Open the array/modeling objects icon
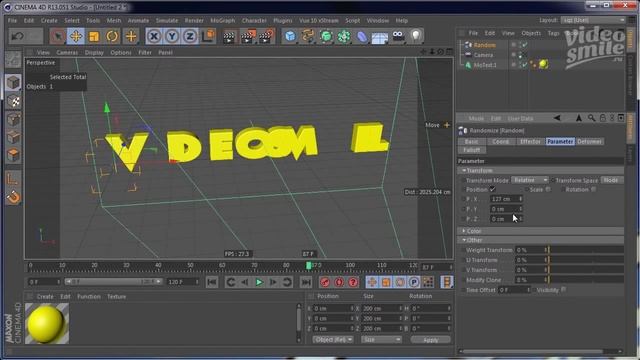The height and width of the screenshot is (360, 640). (344, 36)
